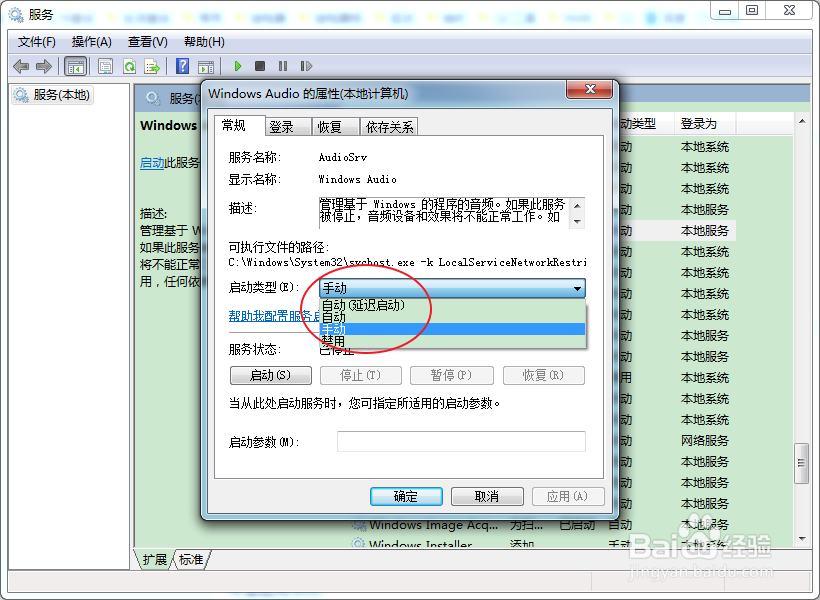Click services list scroll up arrow
The image size is (820, 600).
click(x=802, y=121)
